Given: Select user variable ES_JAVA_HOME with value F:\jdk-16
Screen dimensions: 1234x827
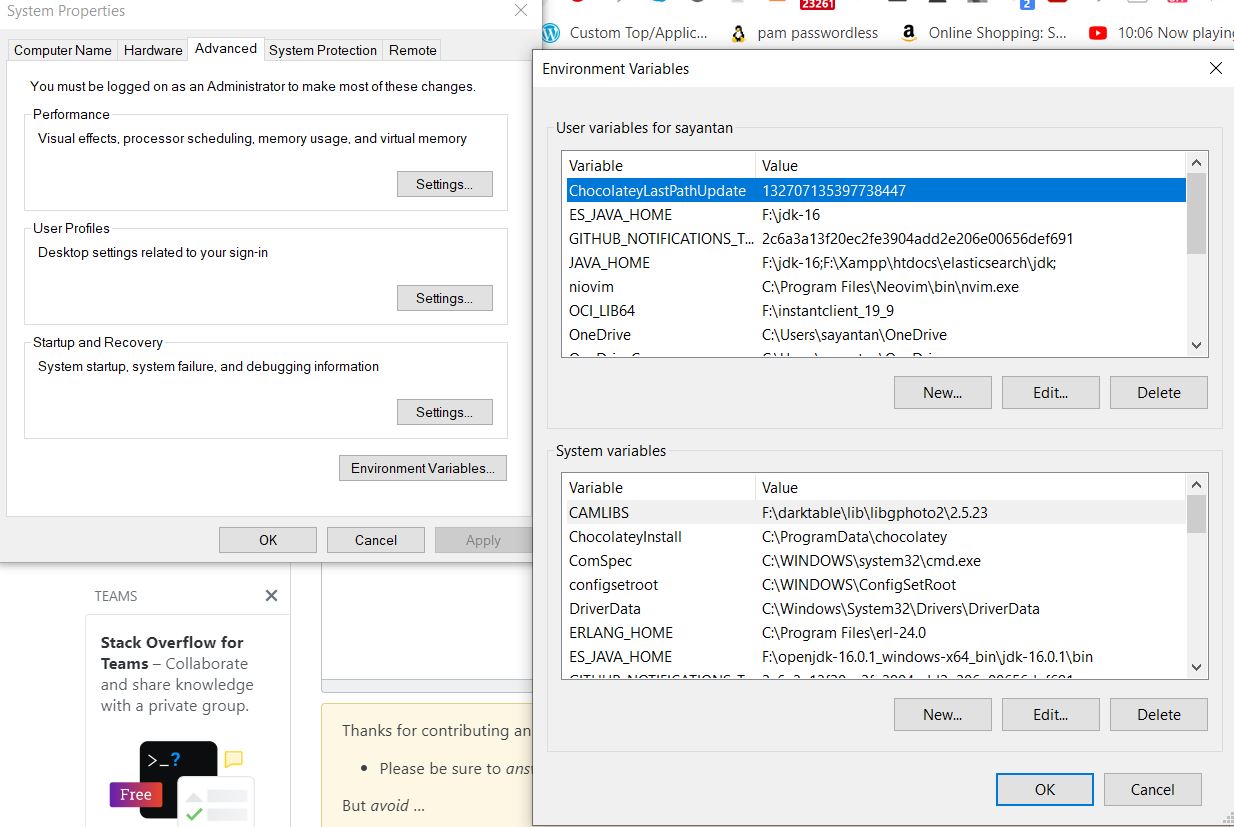Looking at the screenshot, I should (x=875, y=215).
